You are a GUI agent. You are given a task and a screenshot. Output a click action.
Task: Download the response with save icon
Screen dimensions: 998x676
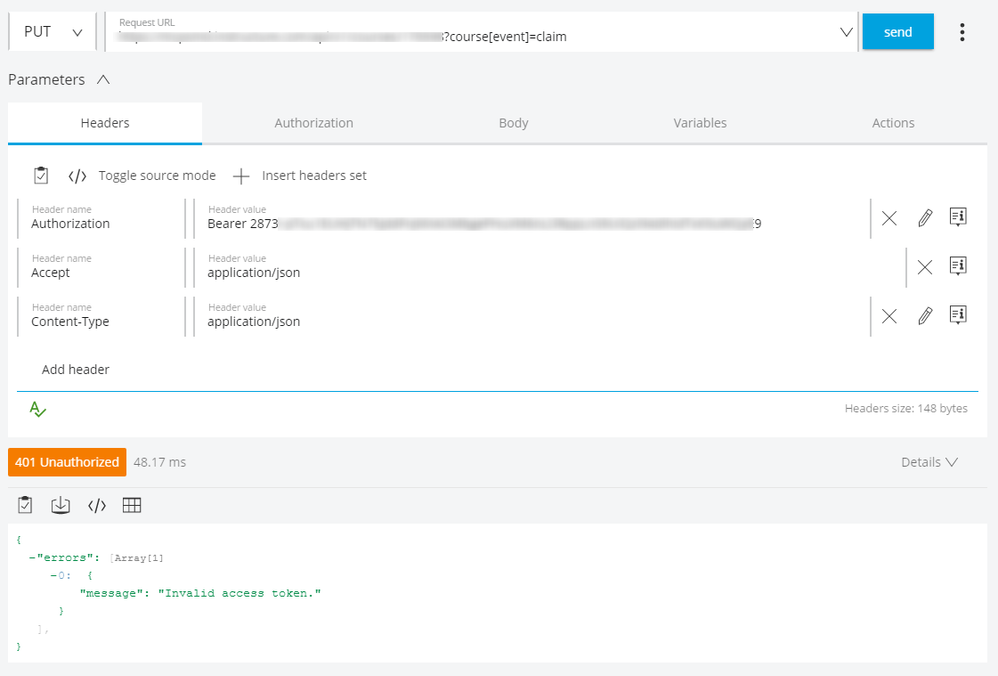pos(61,505)
